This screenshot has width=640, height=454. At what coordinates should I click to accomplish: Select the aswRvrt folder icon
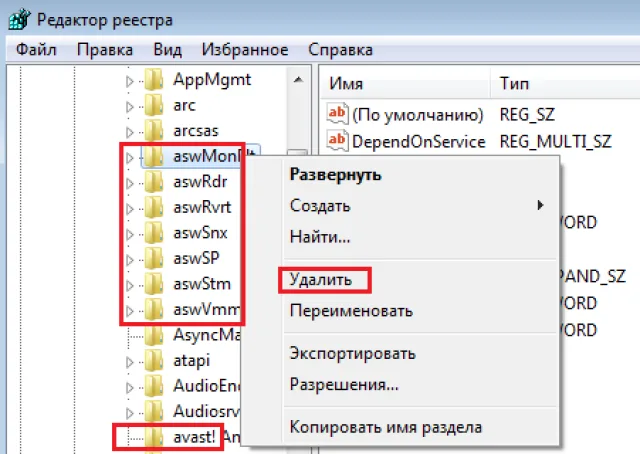[x=154, y=207]
